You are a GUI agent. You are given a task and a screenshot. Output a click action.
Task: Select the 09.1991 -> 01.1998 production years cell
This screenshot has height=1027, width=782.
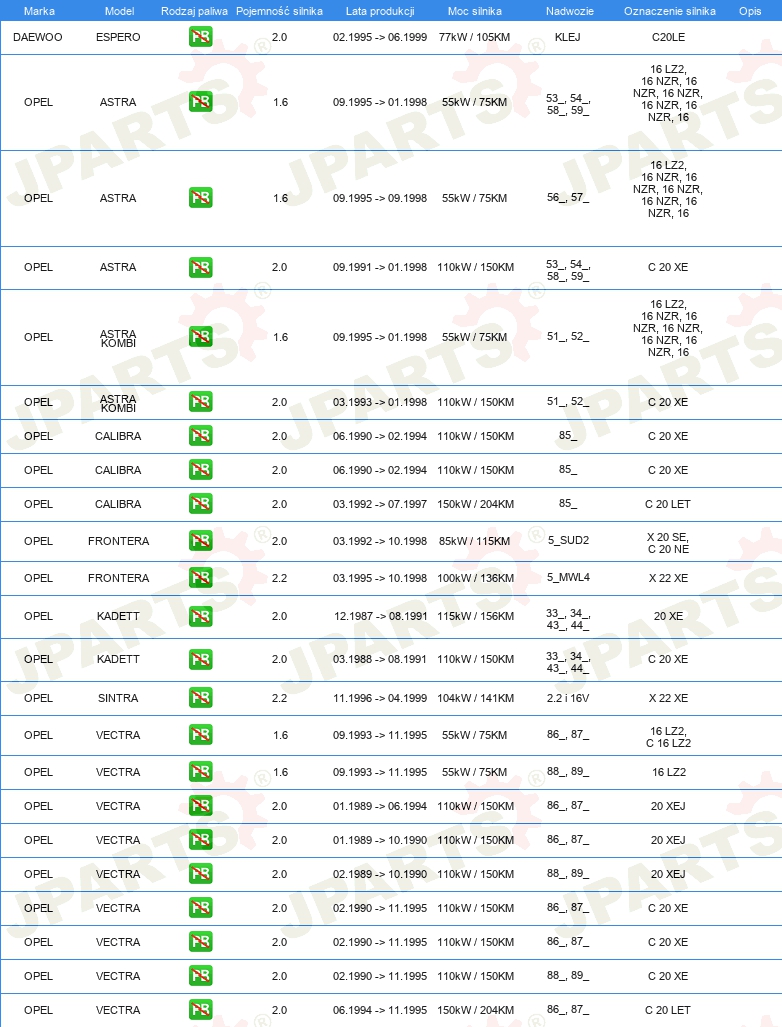380,267
